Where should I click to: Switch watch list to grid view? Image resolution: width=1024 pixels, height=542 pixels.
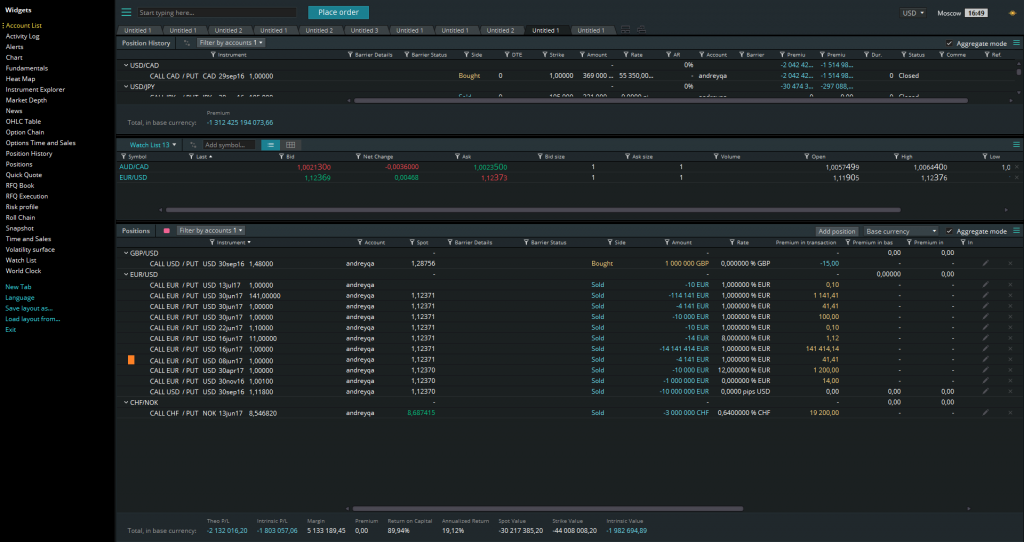click(x=291, y=145)
